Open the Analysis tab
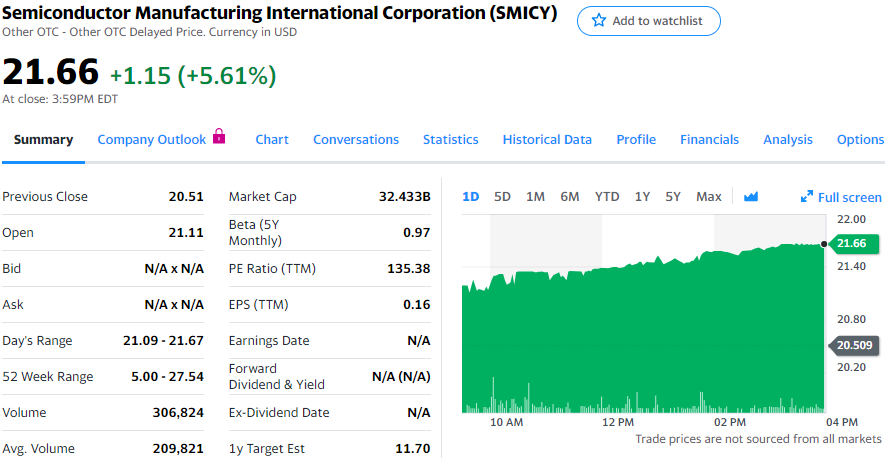Viewport: 885px width, 458px height. point(788,140)
